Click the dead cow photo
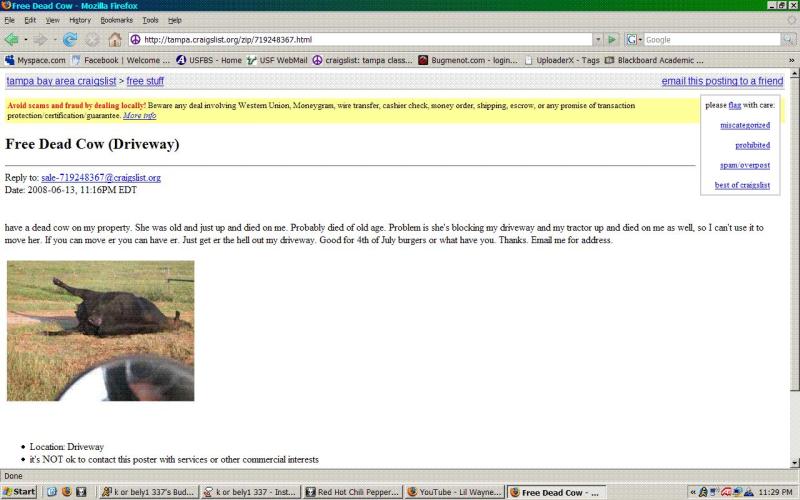Viewport: 800px width, 500px height. (x=101, y=330)
